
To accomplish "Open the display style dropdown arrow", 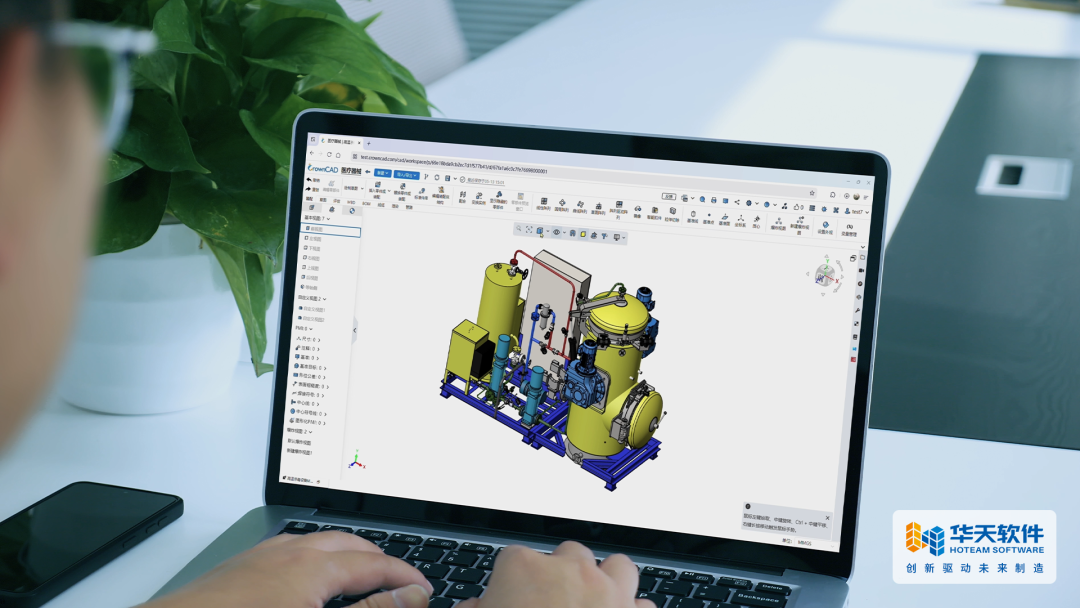I will coord(548,231).
